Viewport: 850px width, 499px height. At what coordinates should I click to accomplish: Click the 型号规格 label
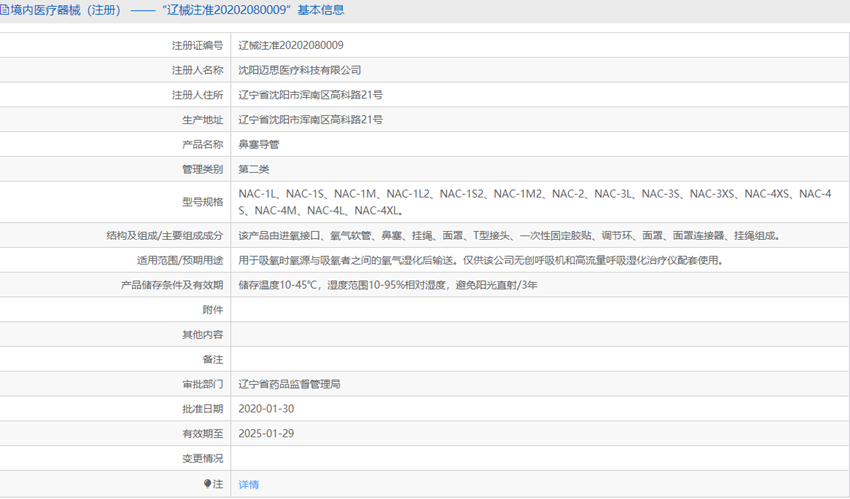coord(202,202)
